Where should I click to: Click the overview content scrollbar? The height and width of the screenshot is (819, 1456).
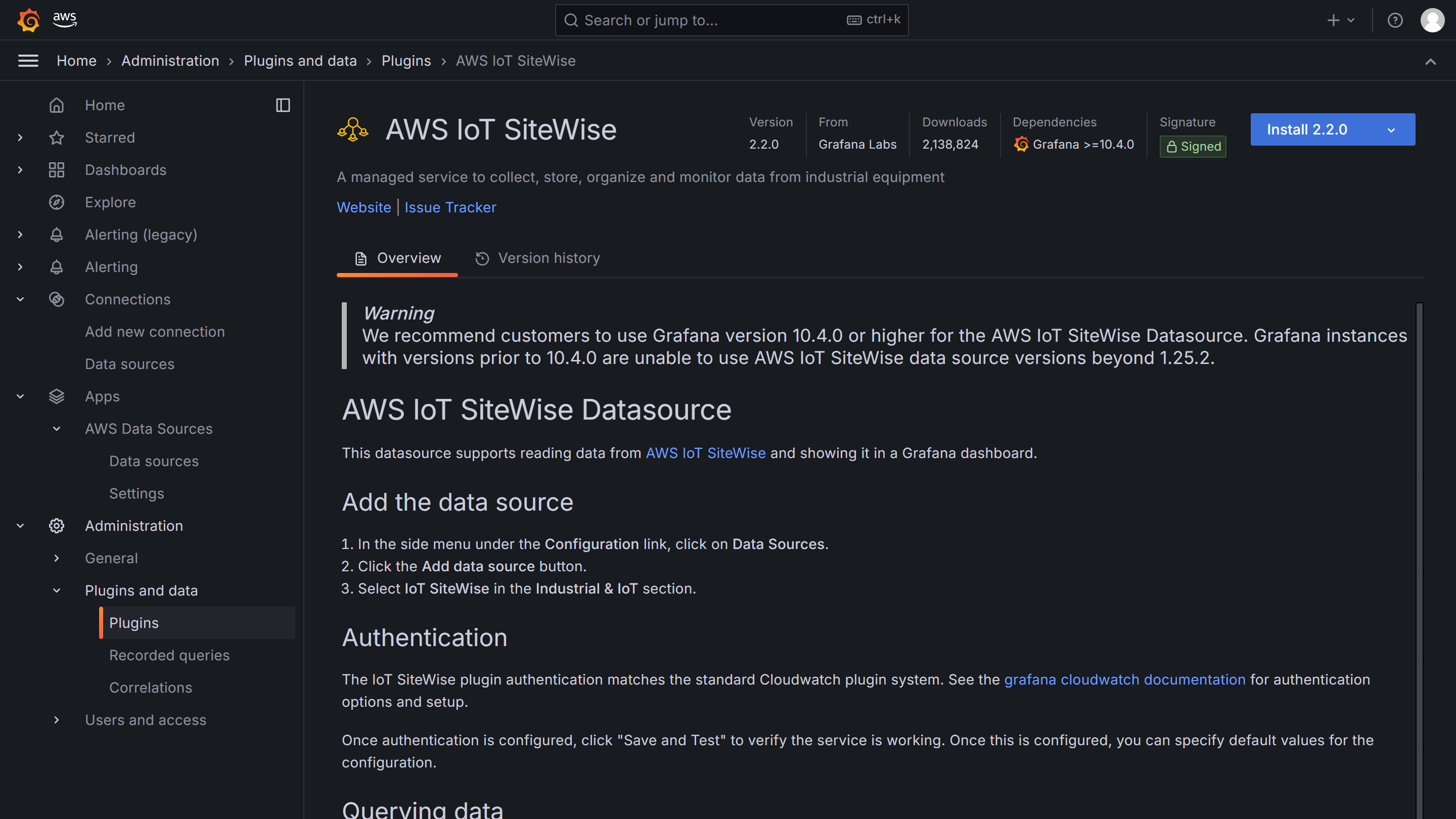(1419, 560)
